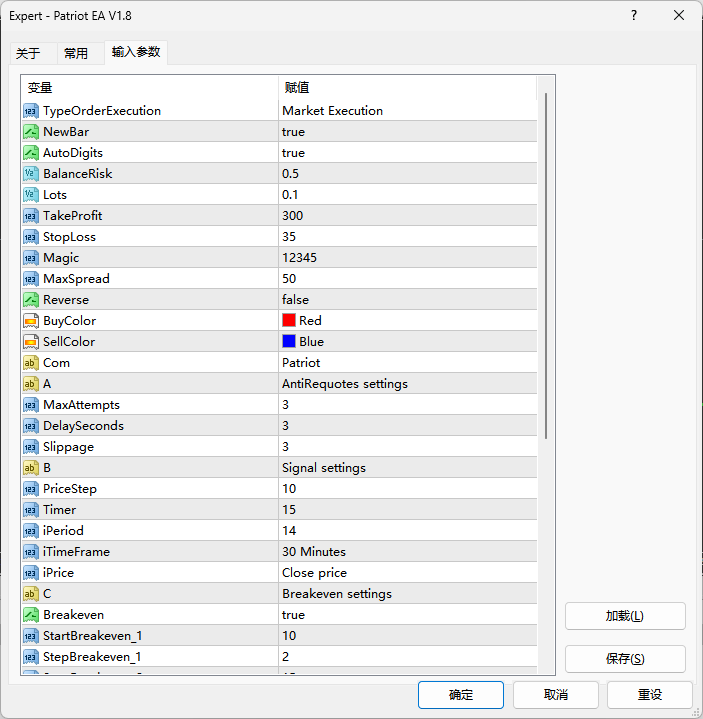Click the boolean icon next to Reverse
This screenshot has width=703, height=719.
click(31, 300)
